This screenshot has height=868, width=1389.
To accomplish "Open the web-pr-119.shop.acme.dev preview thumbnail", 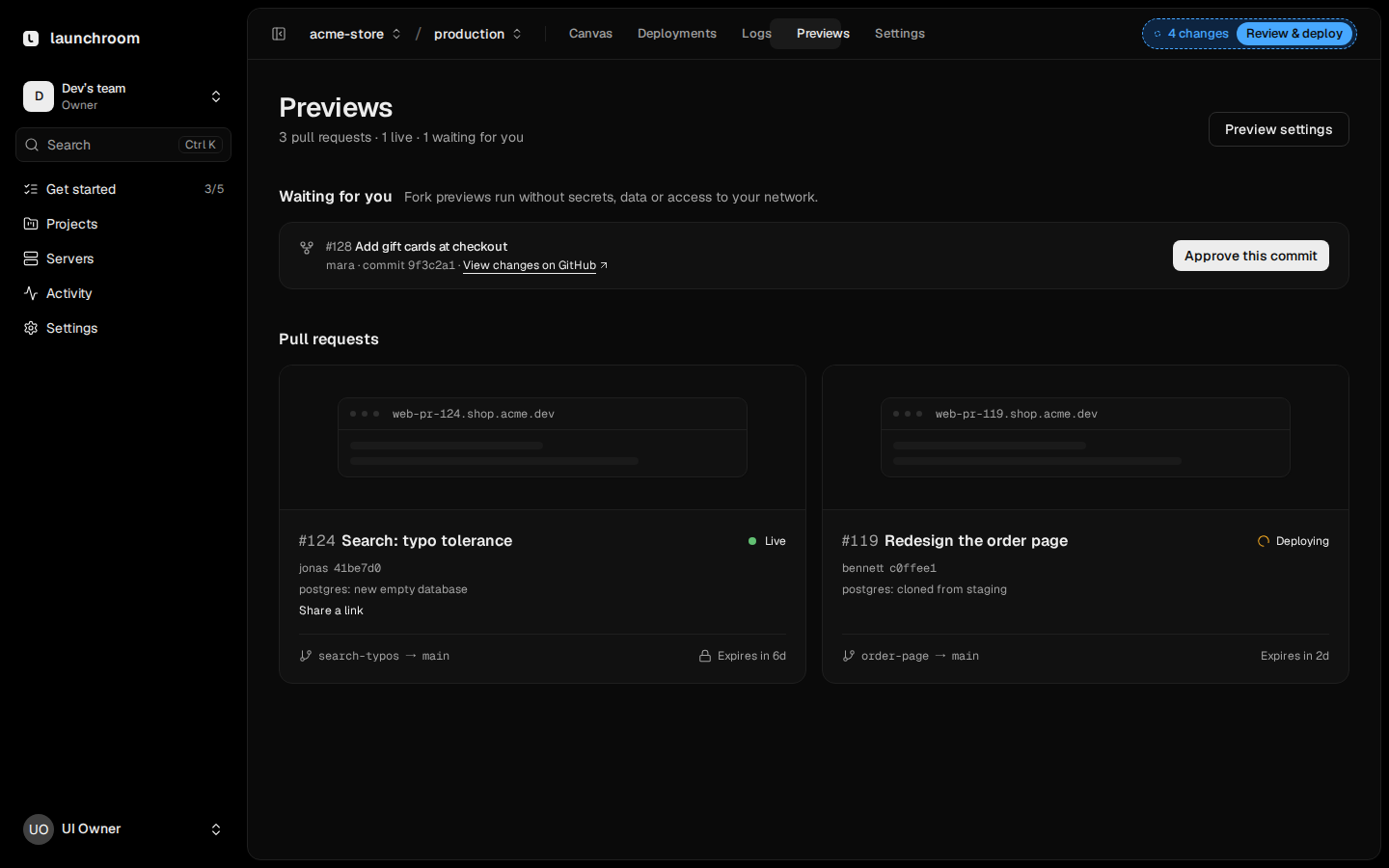I will point(1085,438).
